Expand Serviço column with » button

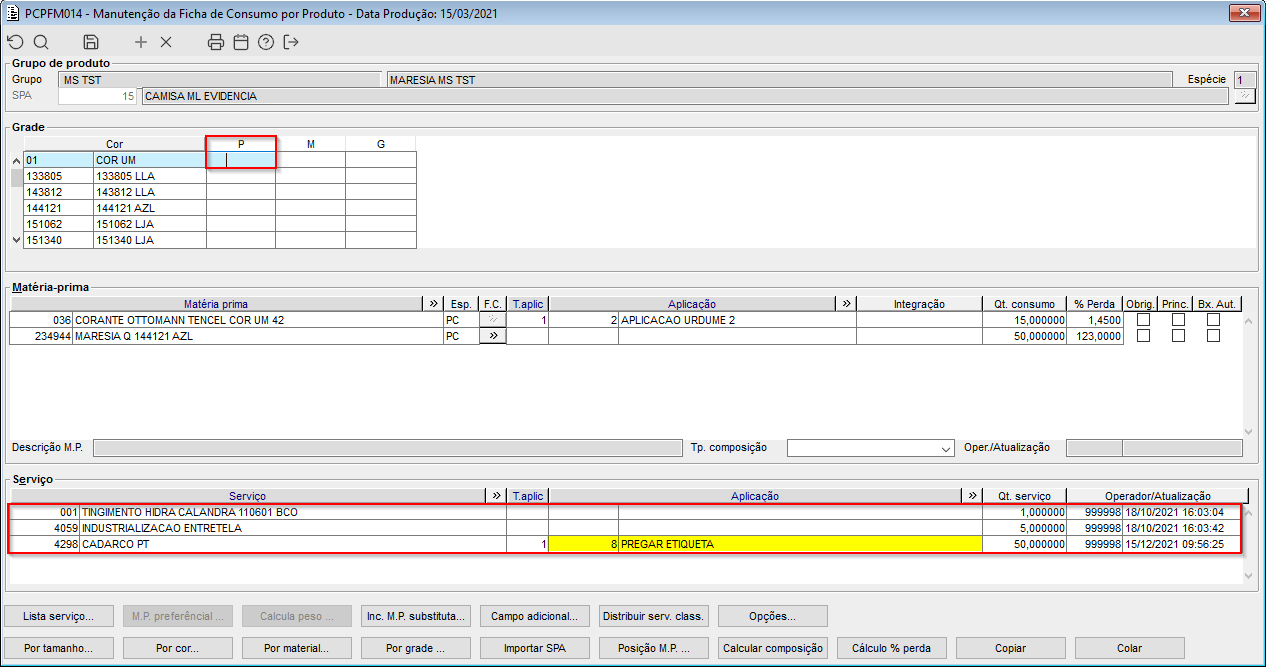click(x=497, y=496)
